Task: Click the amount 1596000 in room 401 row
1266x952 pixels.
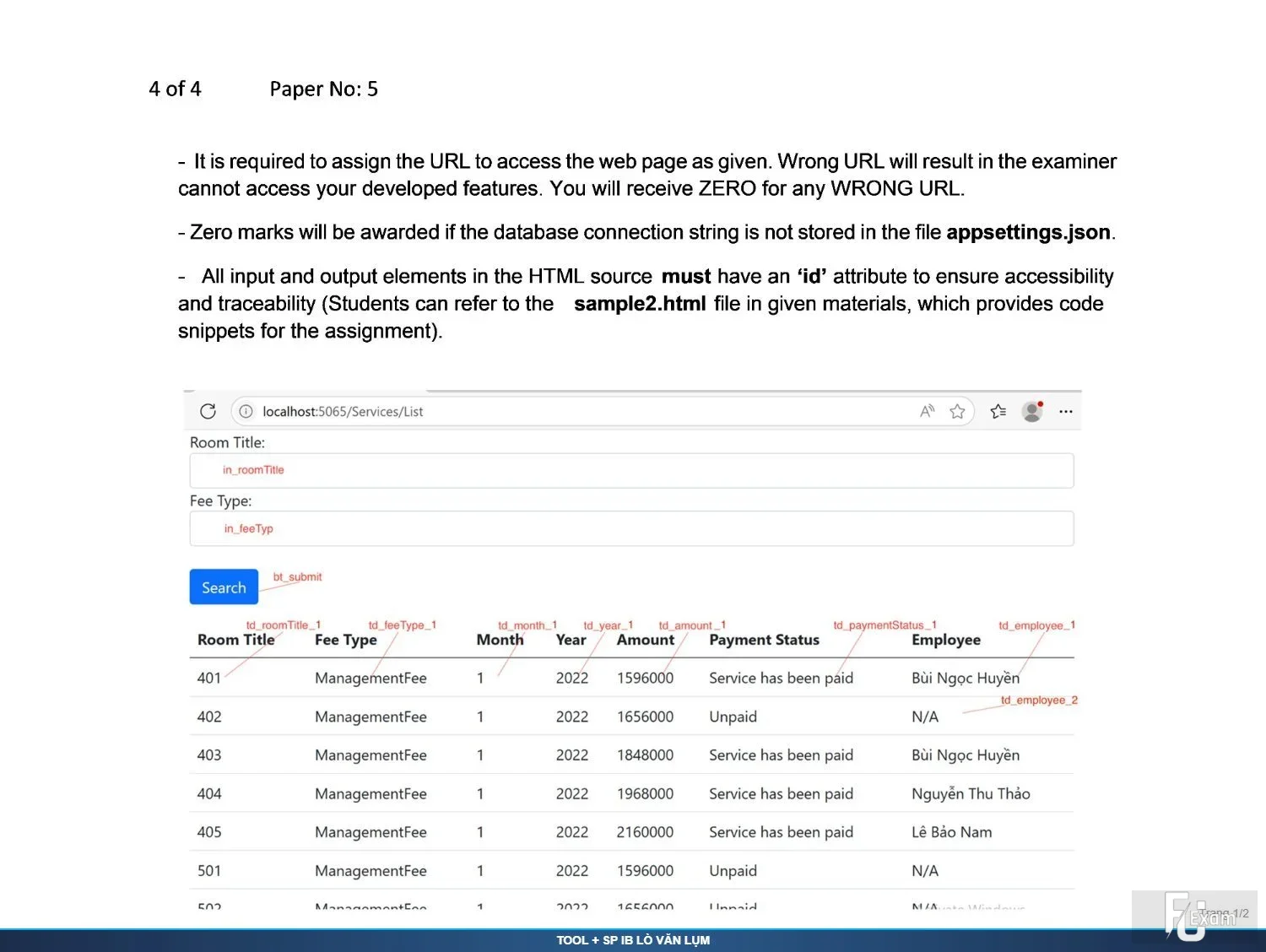Action: (x=645, y=678)
